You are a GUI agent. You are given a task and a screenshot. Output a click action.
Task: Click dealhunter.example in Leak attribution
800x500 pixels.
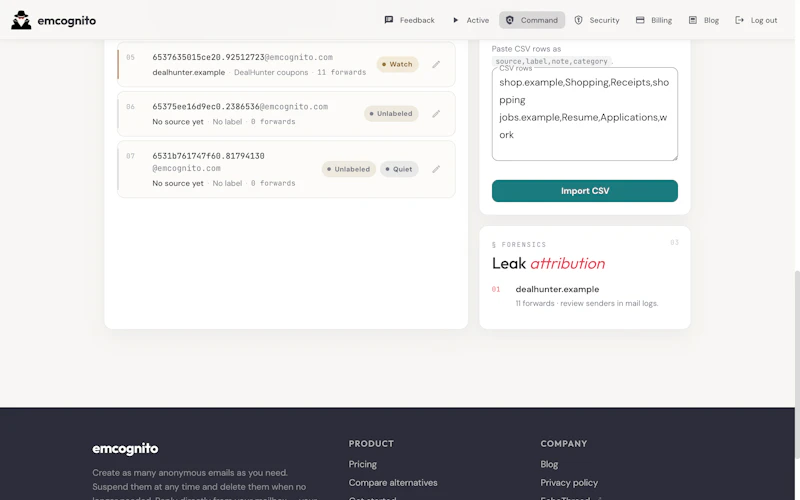[557, 289]
